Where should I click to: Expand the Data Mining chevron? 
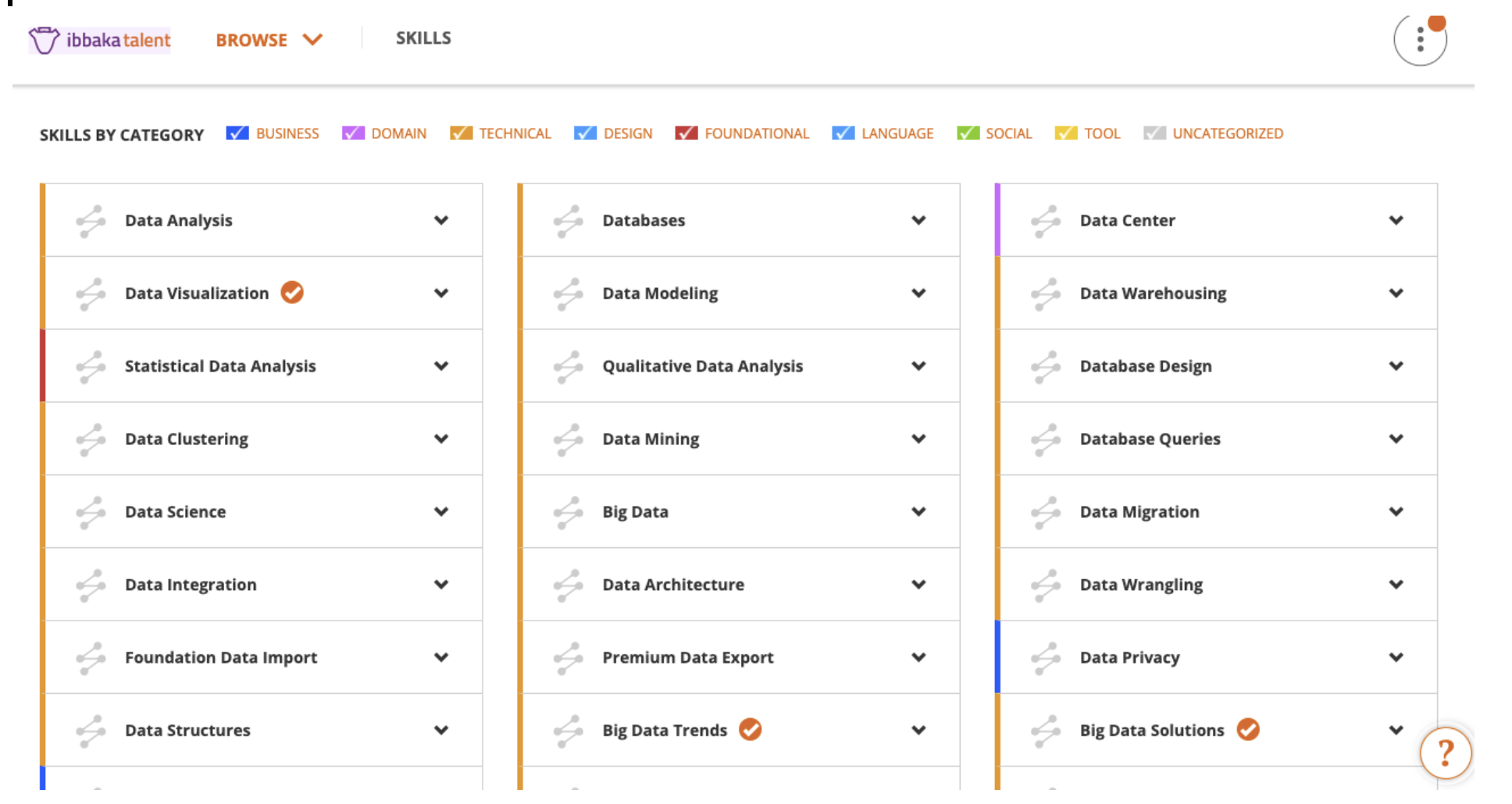pos(918,439)
